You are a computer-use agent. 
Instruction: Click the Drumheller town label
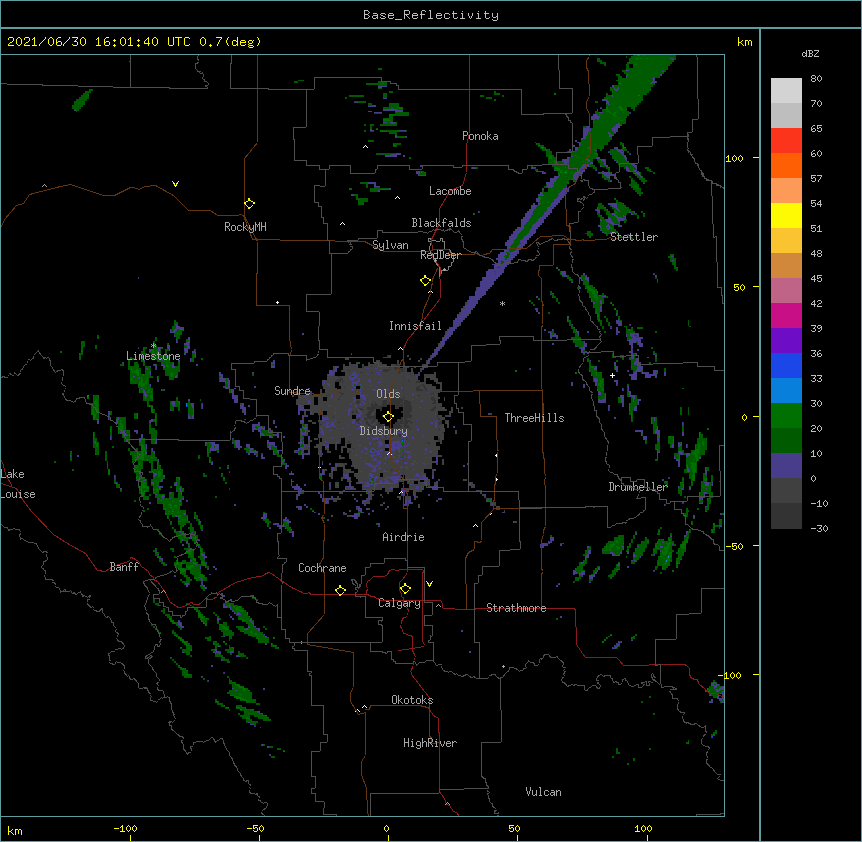click(638, 487)
